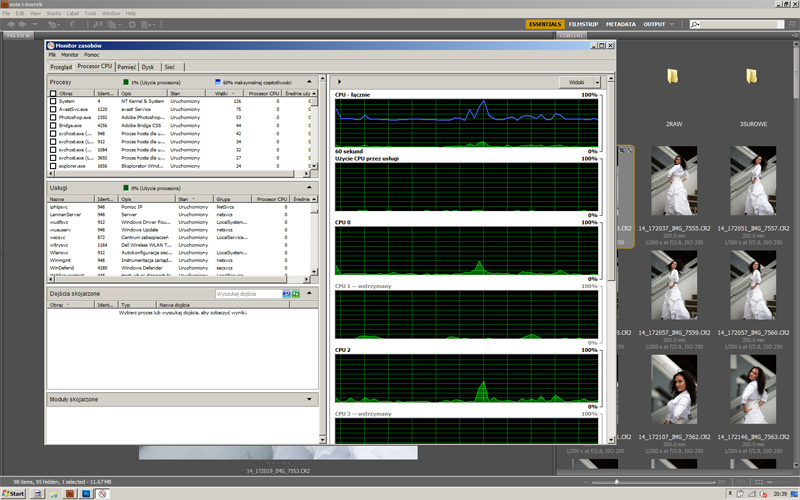Open the Widoki dropdown
800x500 pixels.
pos(579,82)
